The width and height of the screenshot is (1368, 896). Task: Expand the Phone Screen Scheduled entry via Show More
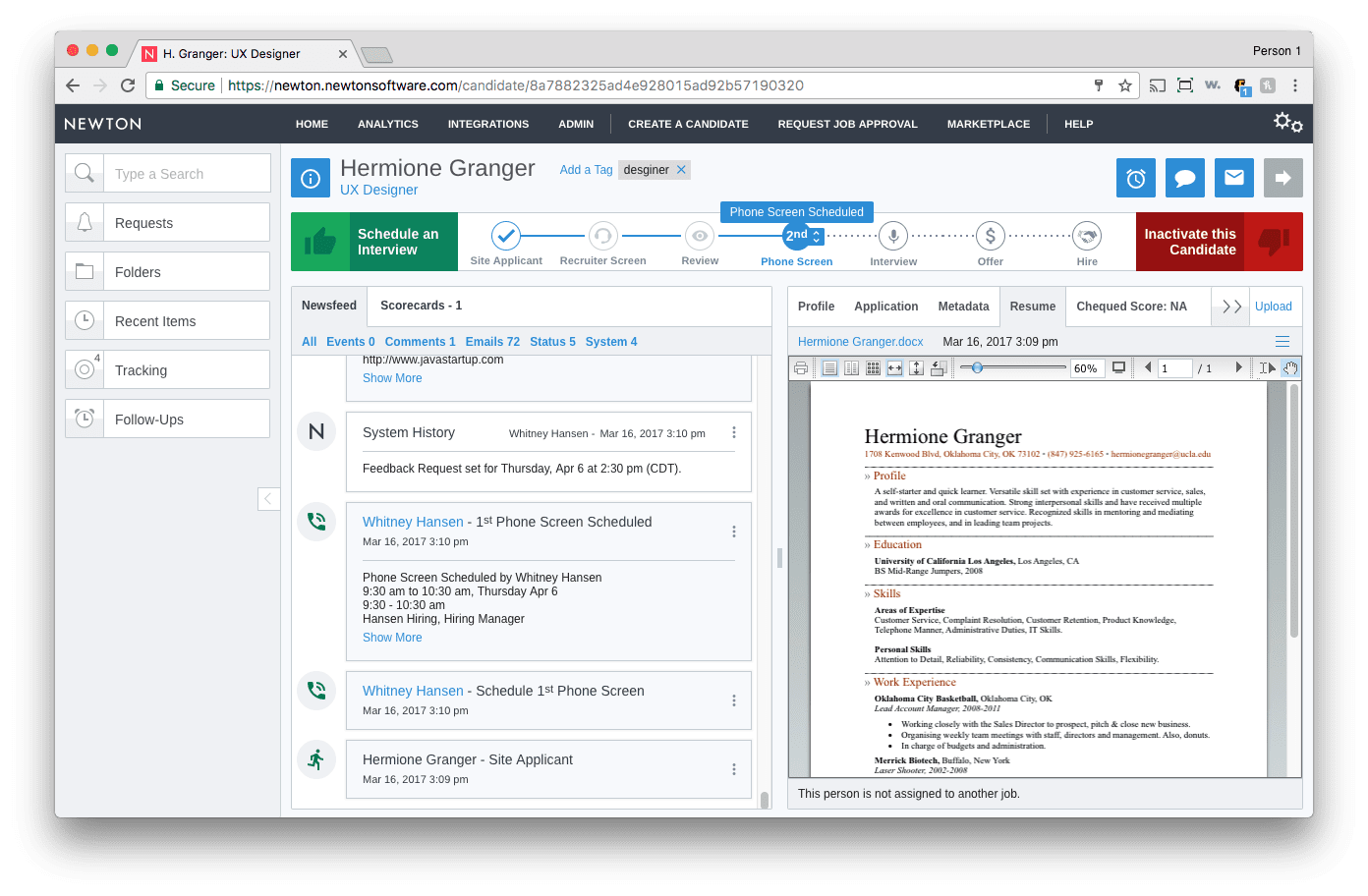coord(392,637)
